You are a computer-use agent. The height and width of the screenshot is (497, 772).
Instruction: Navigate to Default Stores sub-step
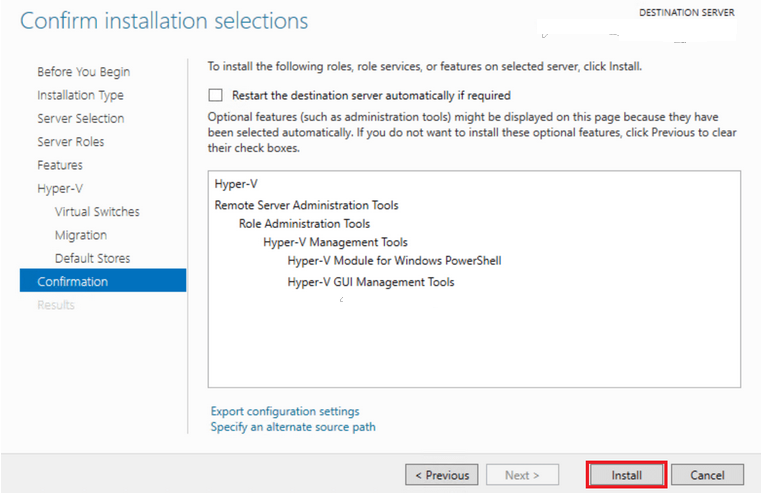tap(93, 258)
